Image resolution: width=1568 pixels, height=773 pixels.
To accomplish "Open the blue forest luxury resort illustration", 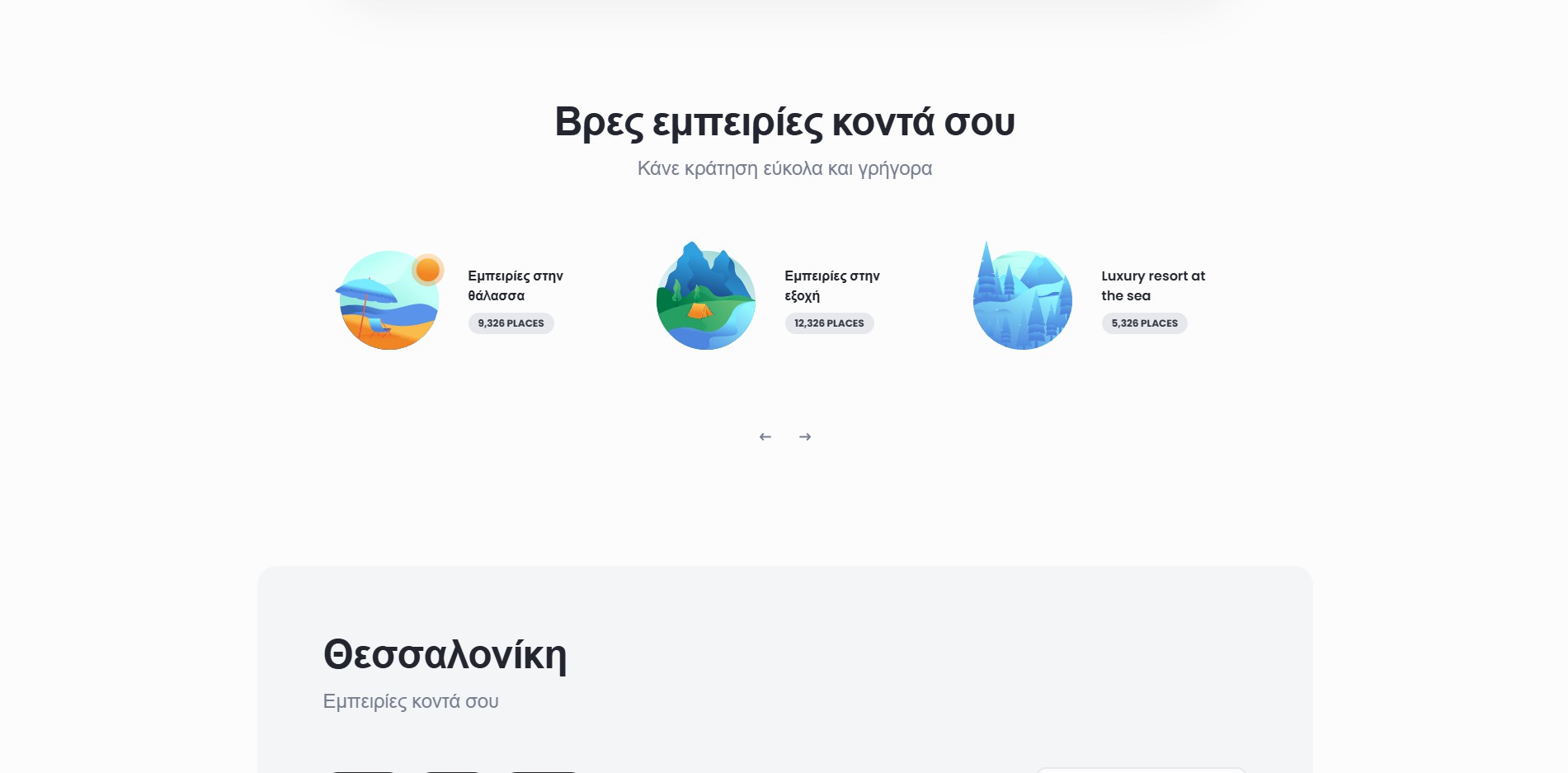I will [x=1022, y=299].
